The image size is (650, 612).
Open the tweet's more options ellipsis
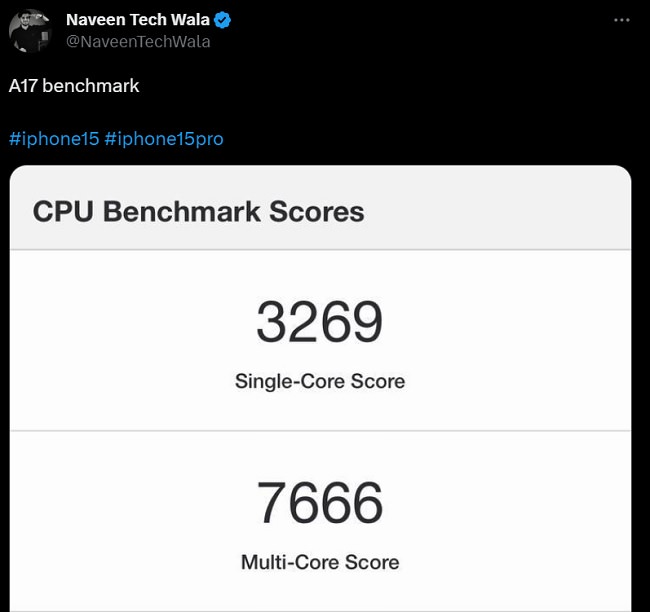click(621, 21)
